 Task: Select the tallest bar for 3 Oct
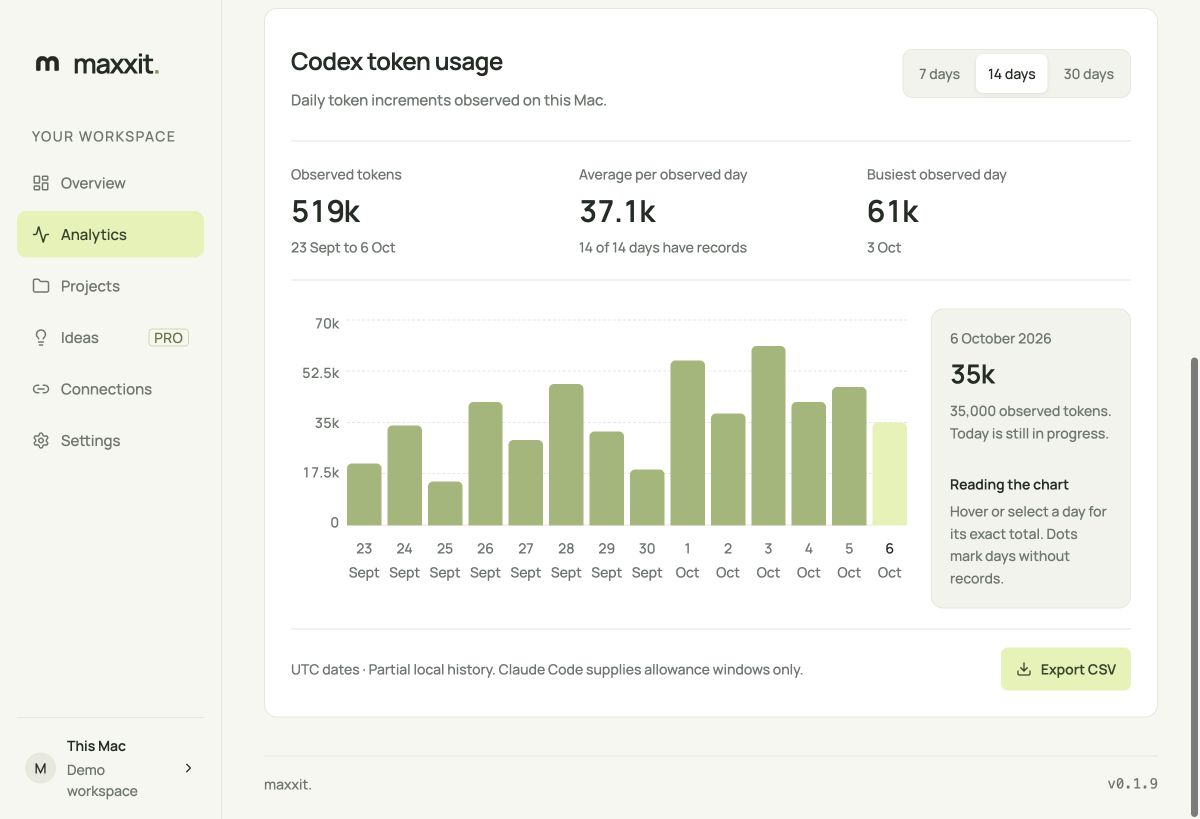768,436
